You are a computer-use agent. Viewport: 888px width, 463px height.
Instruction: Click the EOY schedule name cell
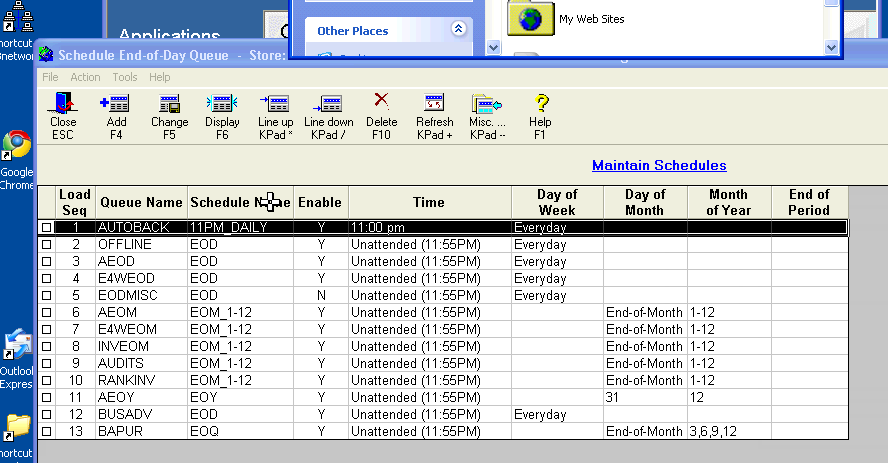point(240,397)
